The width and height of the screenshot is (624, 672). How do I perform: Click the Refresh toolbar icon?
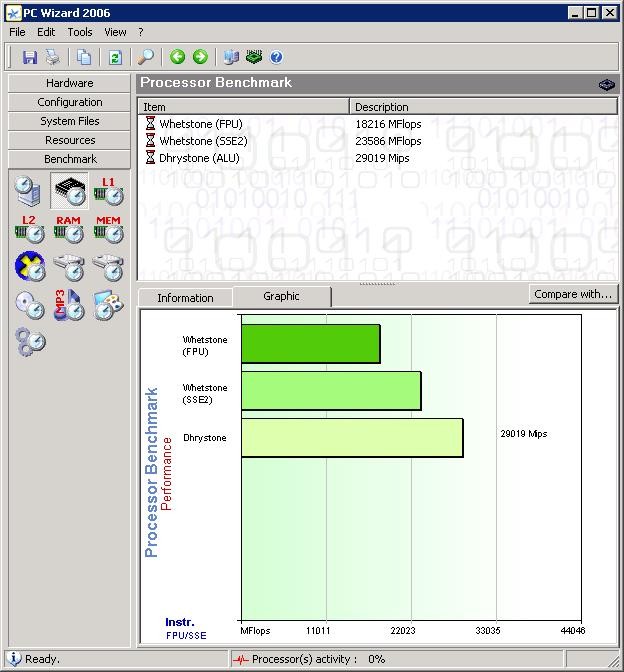pos(115,57)
